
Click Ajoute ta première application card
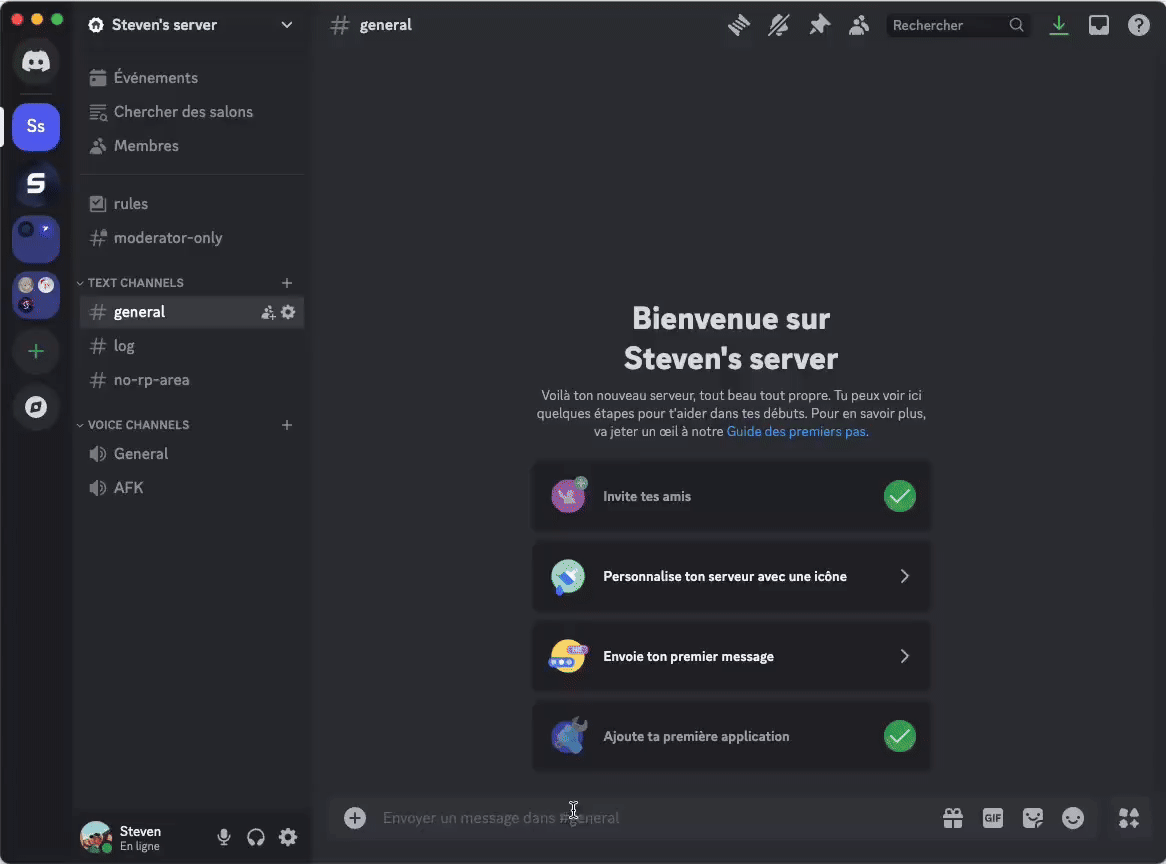coord(731,736)
